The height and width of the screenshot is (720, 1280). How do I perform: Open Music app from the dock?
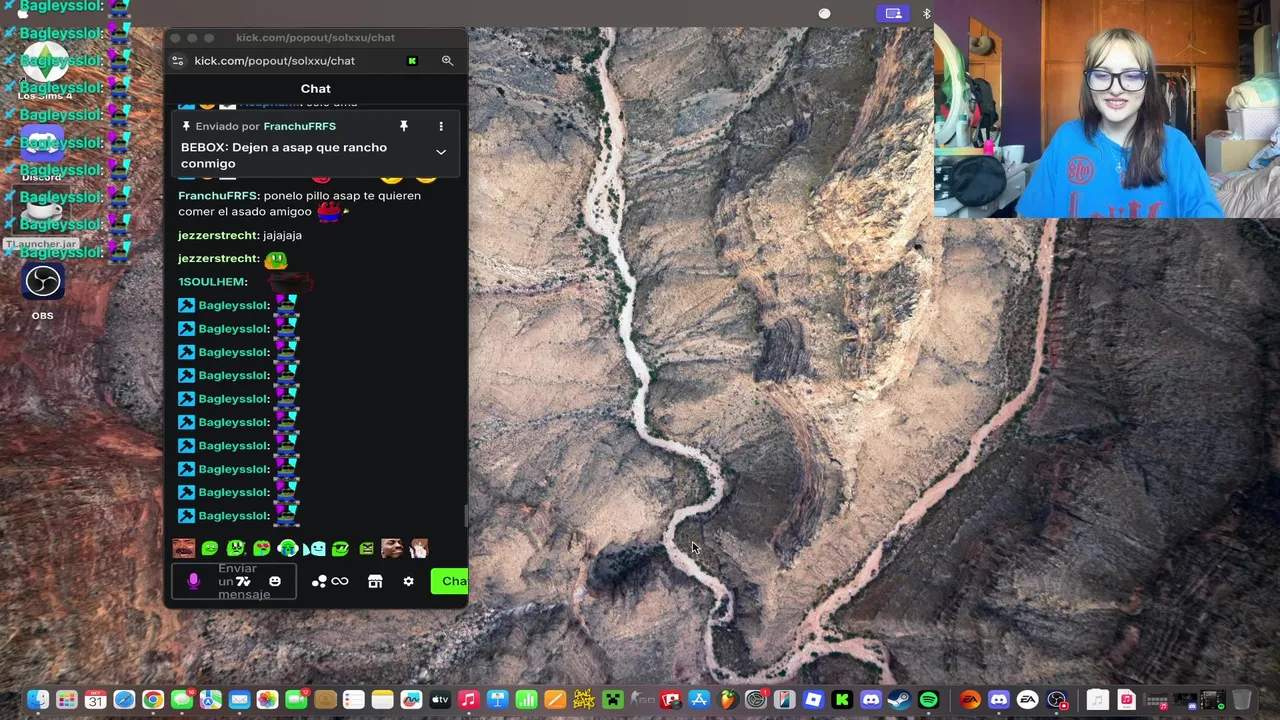[x=468, y=700]
